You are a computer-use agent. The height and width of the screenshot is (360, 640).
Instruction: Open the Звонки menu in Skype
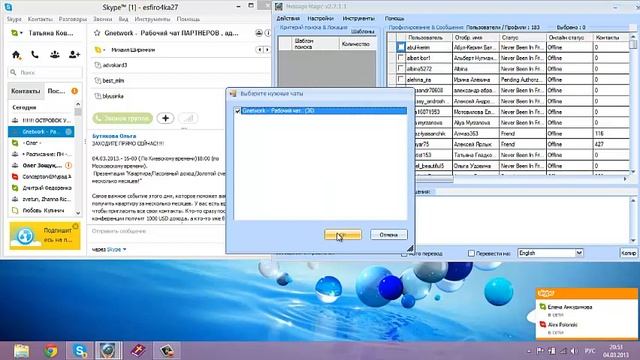pos(102,19)
